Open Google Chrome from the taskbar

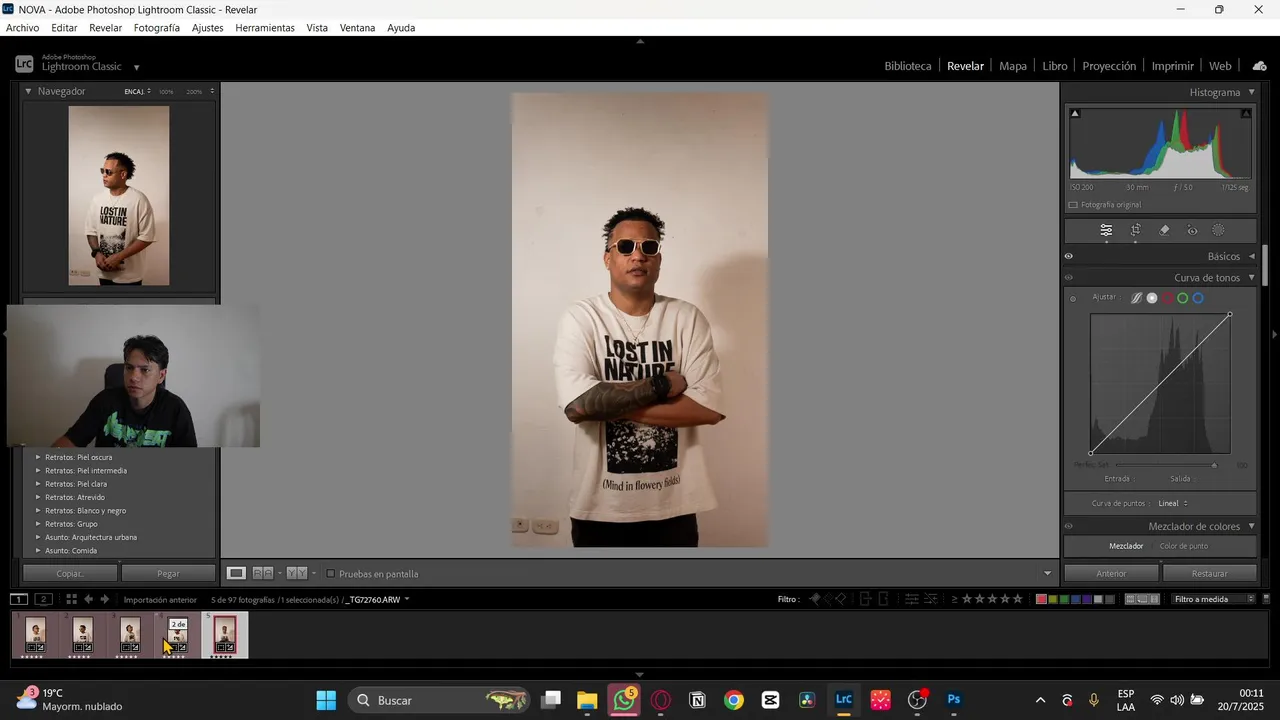coord(734,700)
